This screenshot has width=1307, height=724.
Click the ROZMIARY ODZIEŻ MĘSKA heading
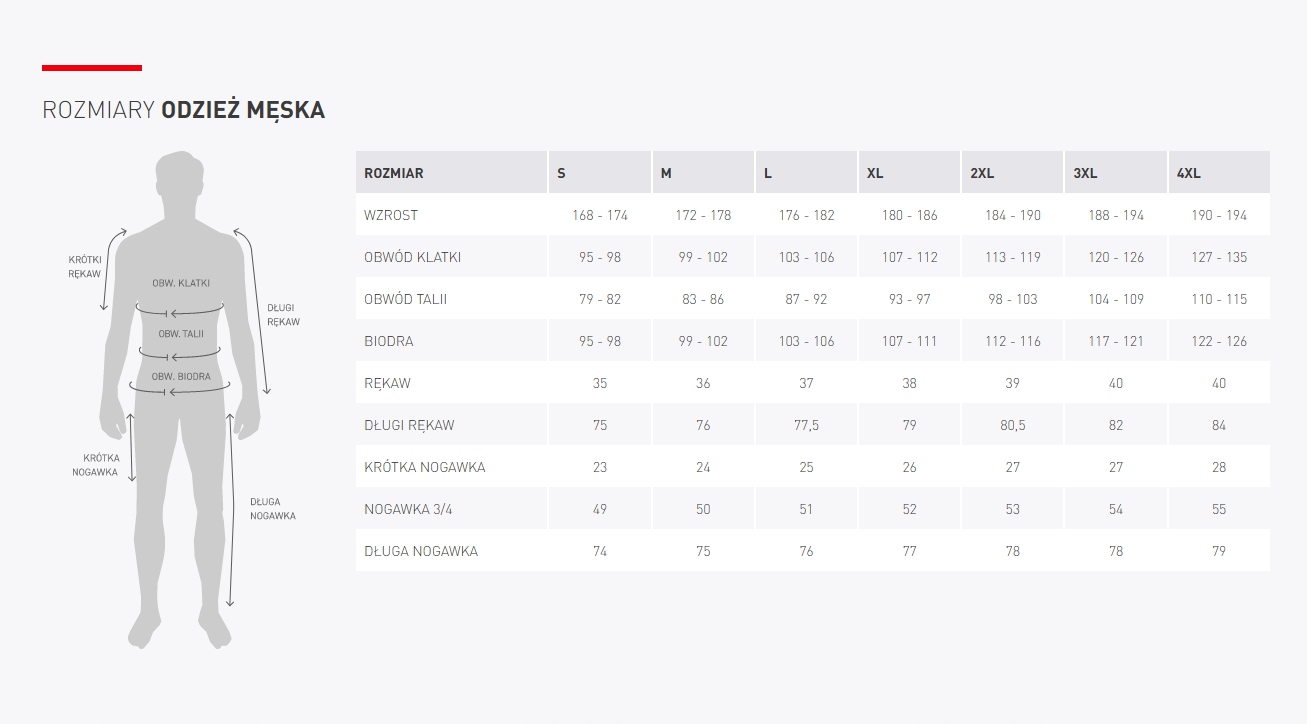click(183, 110)
